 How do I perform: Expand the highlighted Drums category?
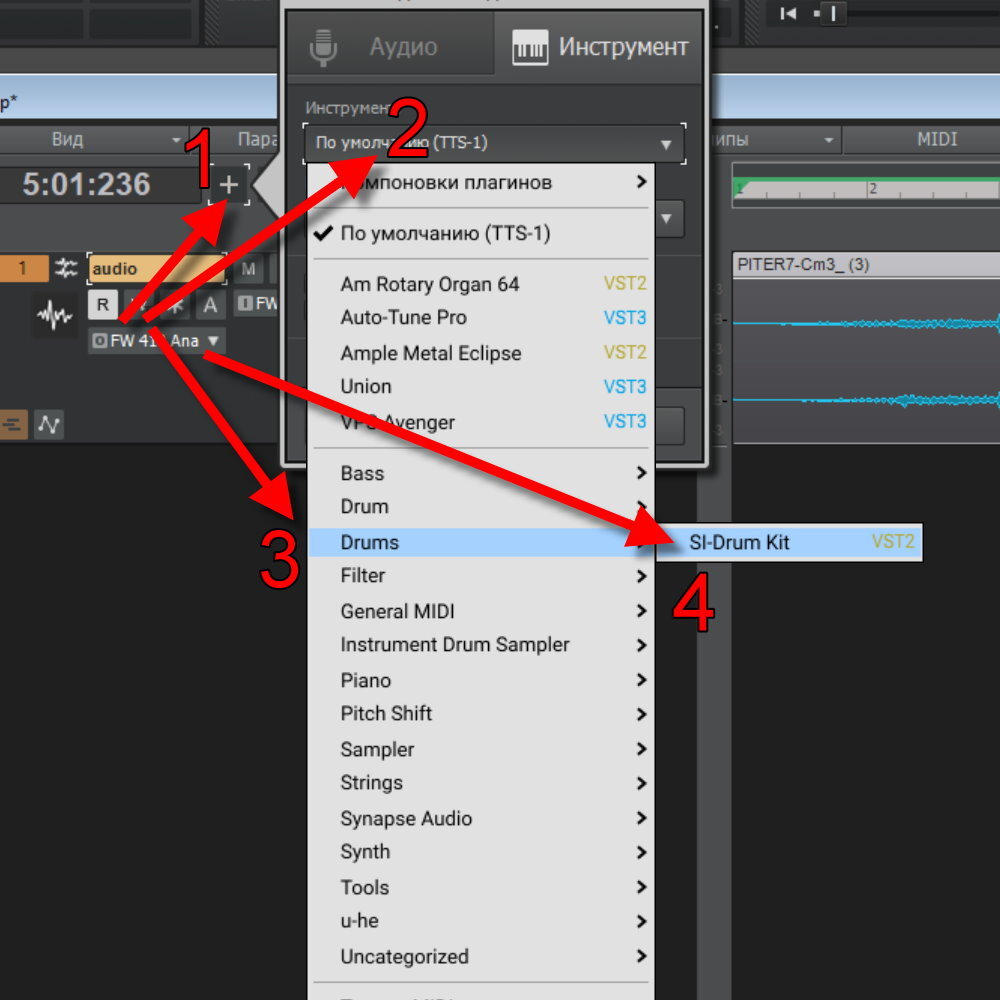[x=482, y=542]
